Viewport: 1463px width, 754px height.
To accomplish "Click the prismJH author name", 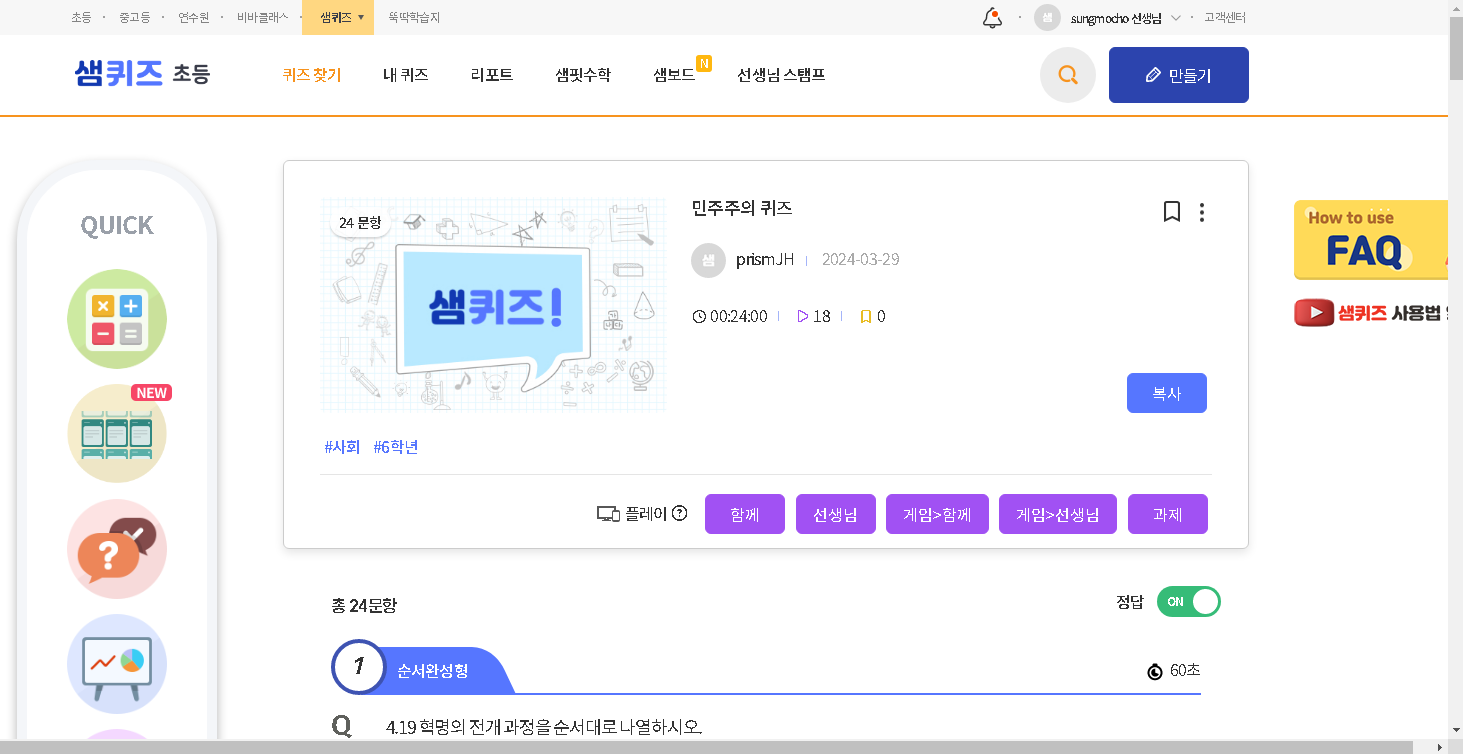I will coord(765,260).
